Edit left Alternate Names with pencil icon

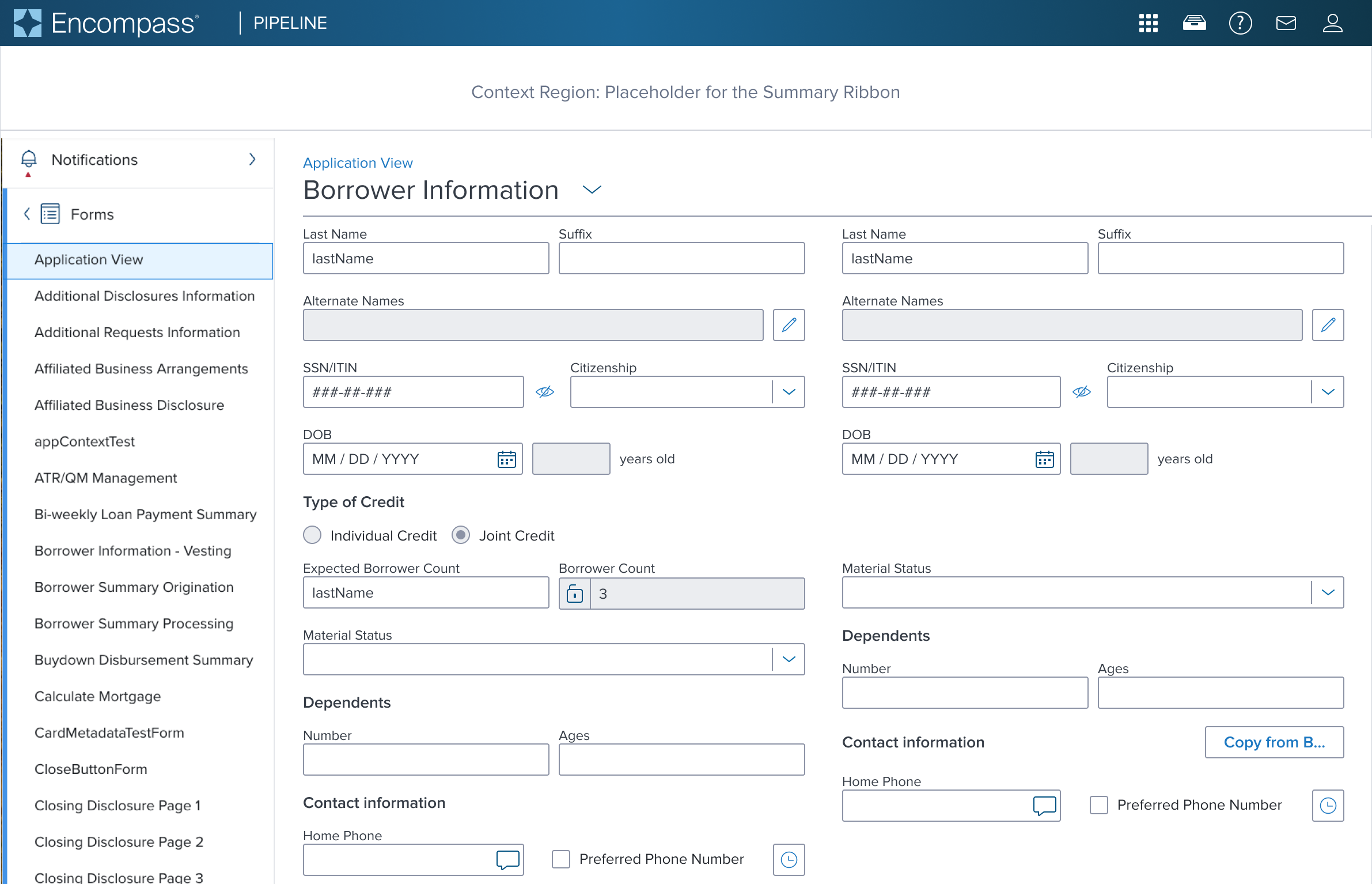[x=789, y=325]
